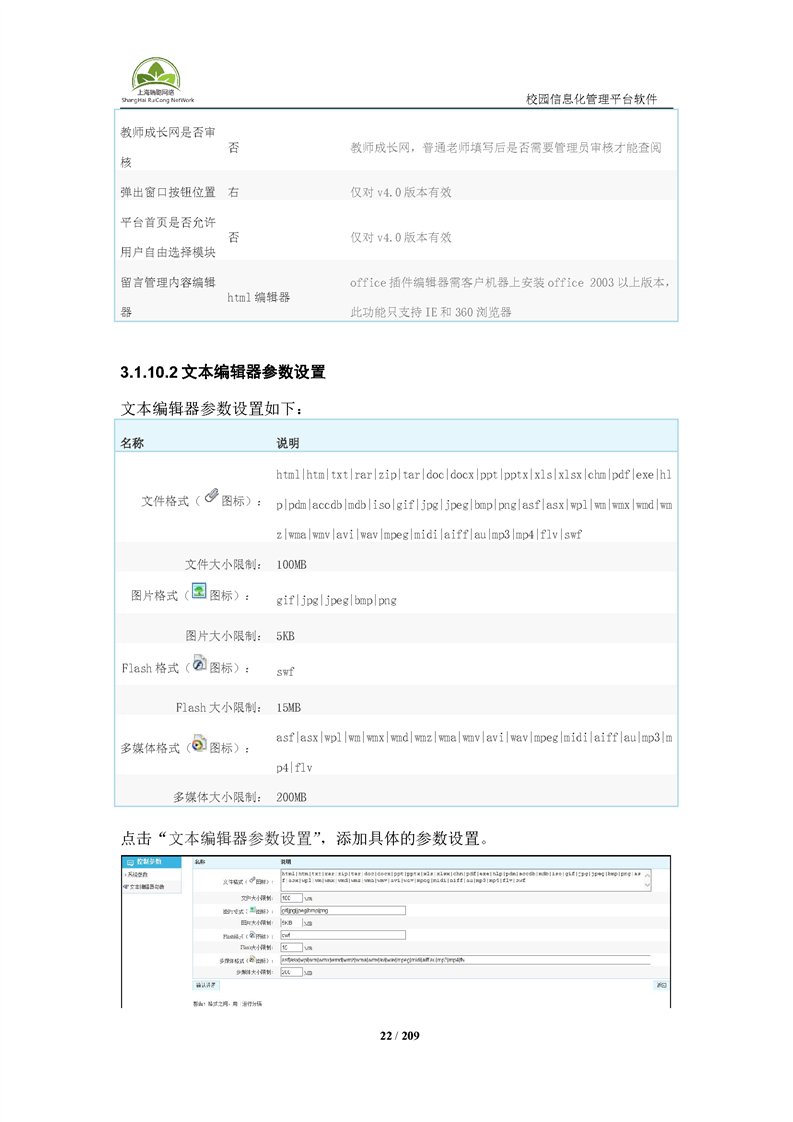Click the page number 22 / 209
The width and height of the screenshot is (793, 1122).
pos(399,1035)
